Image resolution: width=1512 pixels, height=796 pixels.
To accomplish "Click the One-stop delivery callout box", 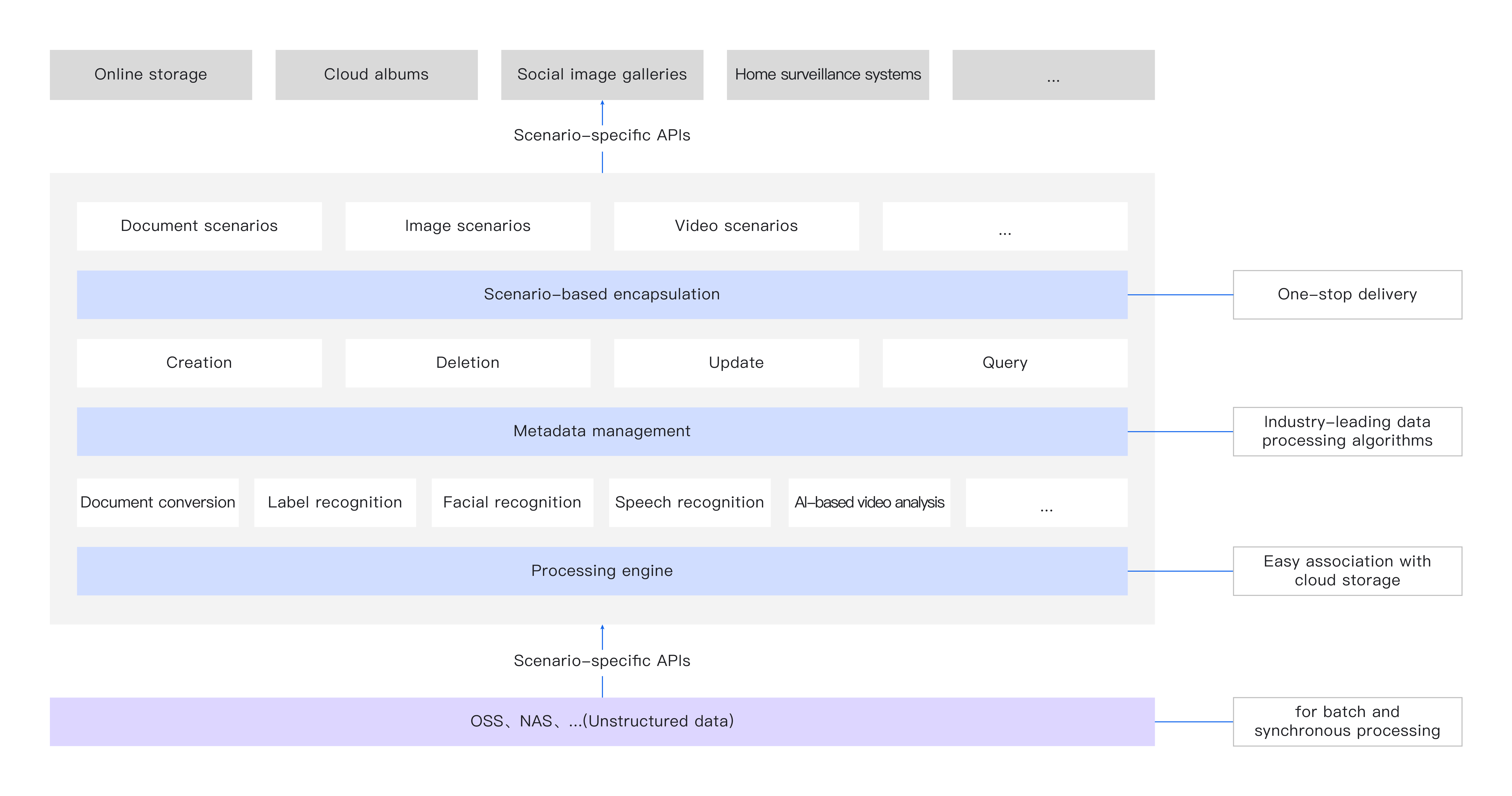I will (x=1347, y=294).
